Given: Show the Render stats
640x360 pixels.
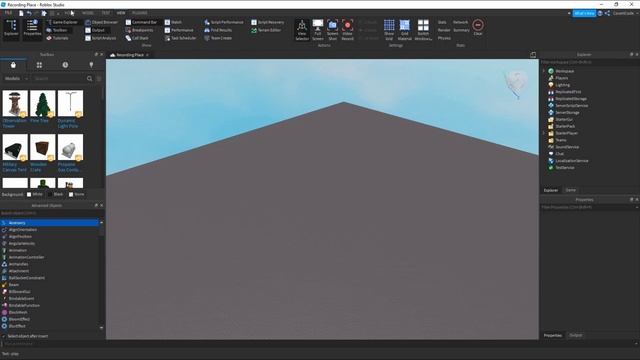Looking at the screenshot, I should 444,30.
